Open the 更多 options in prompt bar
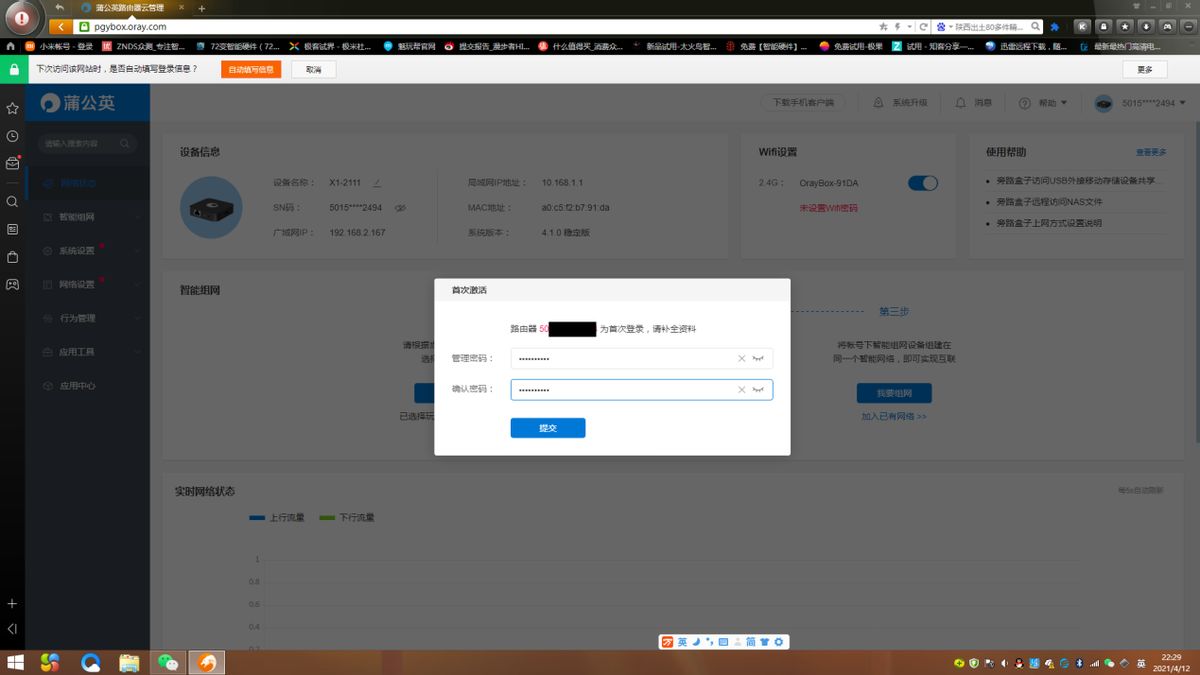Image resolution: width=1200 pixels, height=675 pixels. click(1145, 69)
